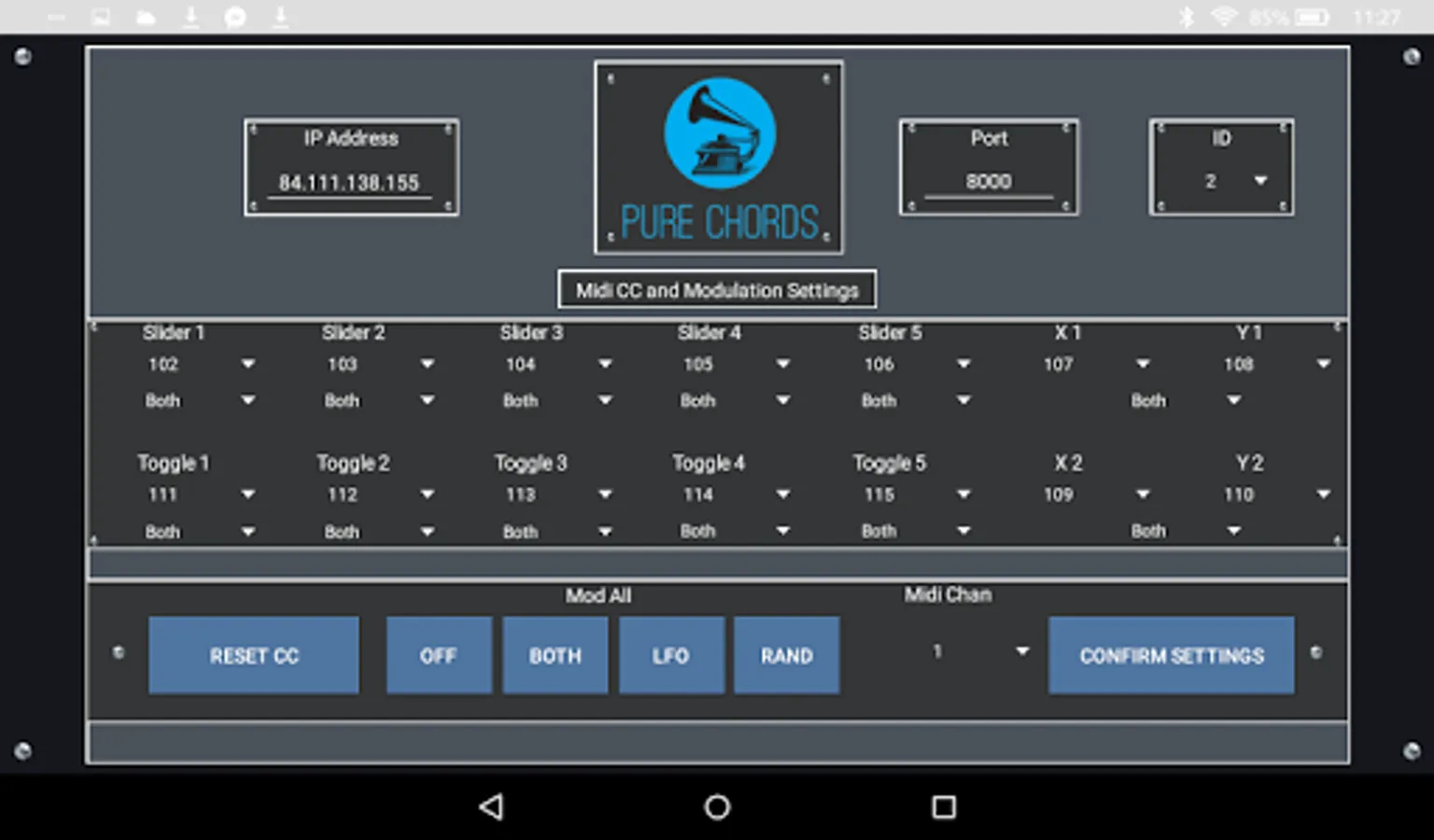This screenshot has width=1434, height=840.
Task: Click CONFIRM SETTINGS button
Action: [1172, 655]
